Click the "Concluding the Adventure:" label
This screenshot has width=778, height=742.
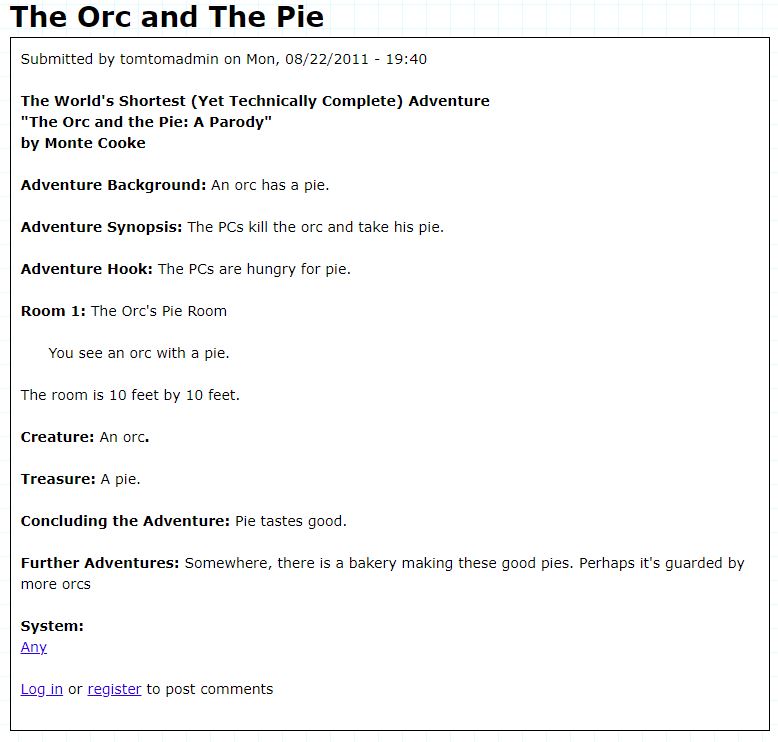125,521
